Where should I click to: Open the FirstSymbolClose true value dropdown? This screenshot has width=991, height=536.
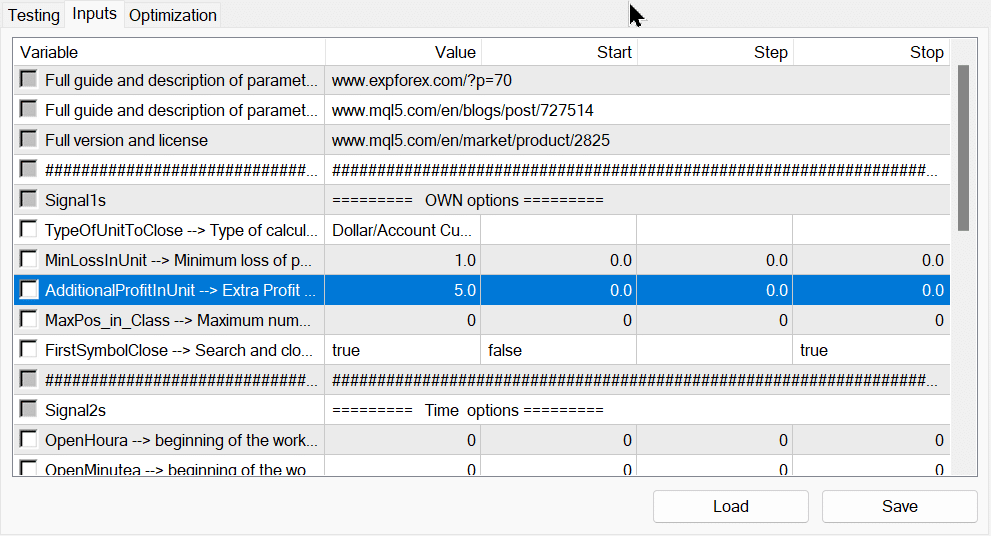402,350
